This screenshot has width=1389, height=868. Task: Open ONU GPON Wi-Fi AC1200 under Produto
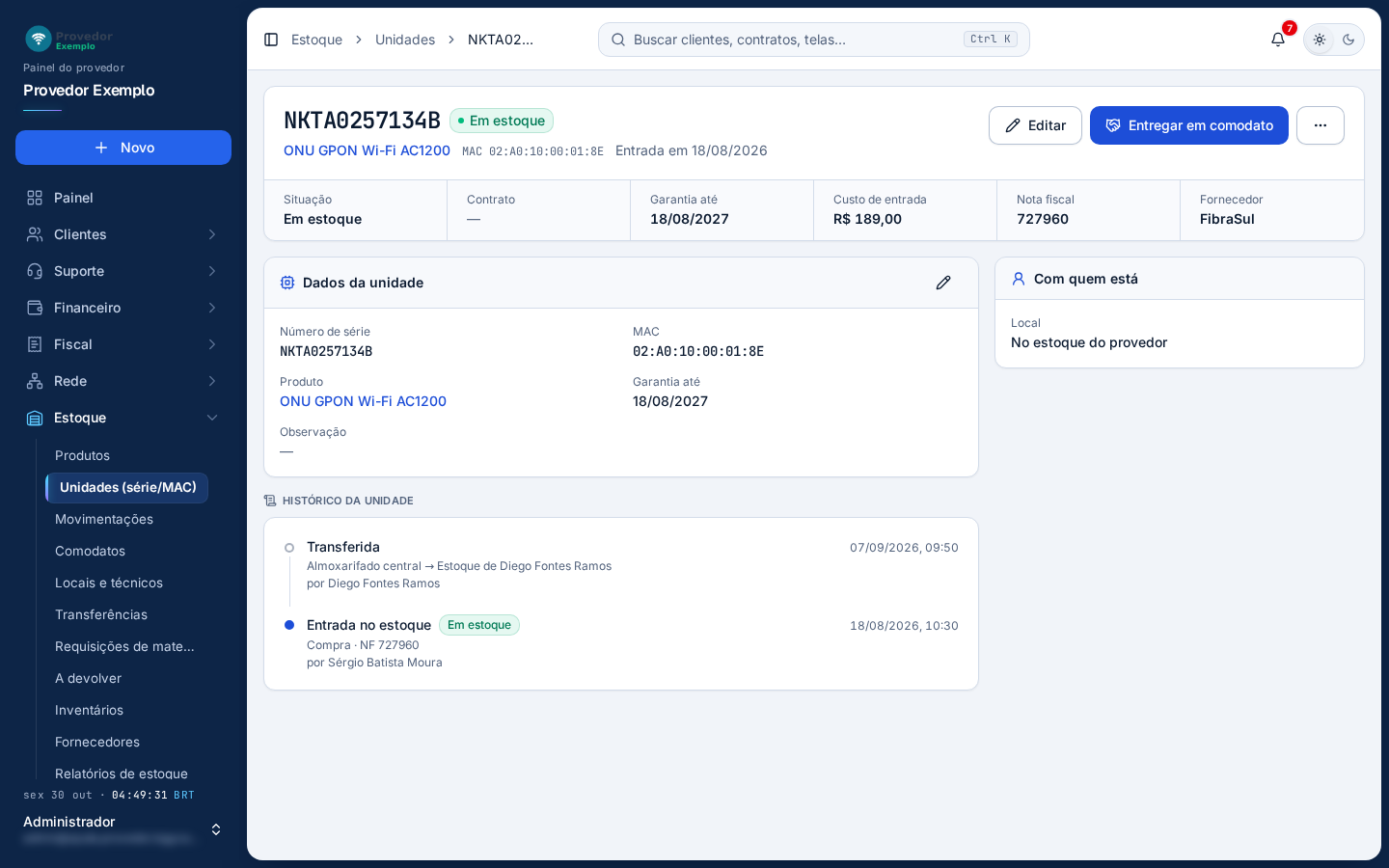pos(363,401)
